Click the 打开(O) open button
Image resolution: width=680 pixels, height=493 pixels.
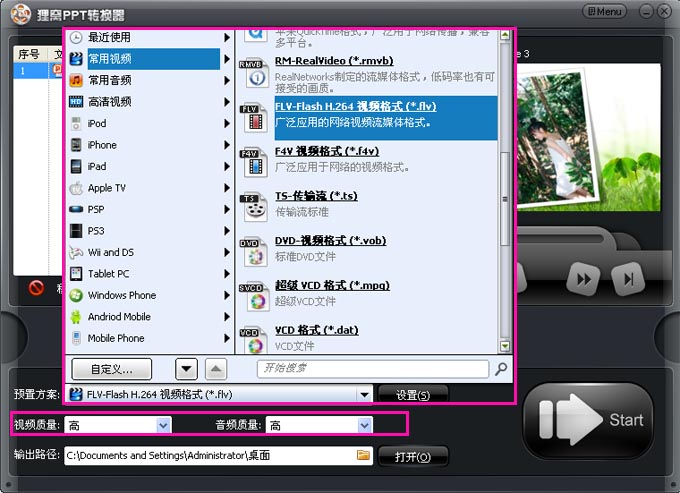(x=413, y=457)
